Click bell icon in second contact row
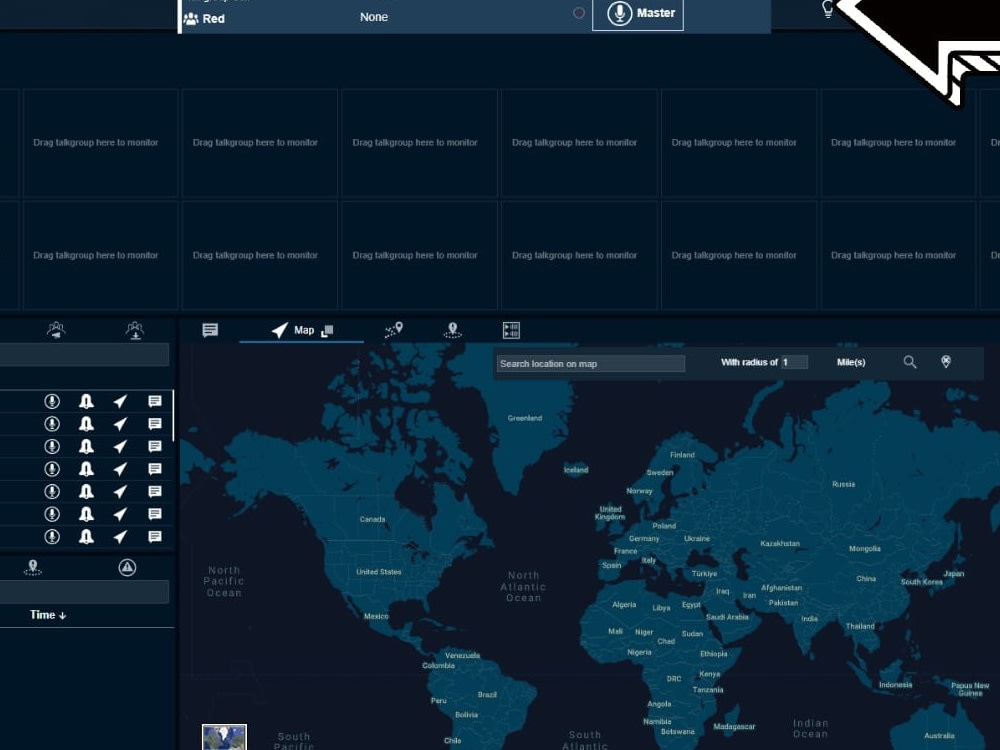The image size is (1000, 750). tap(86, 424)
